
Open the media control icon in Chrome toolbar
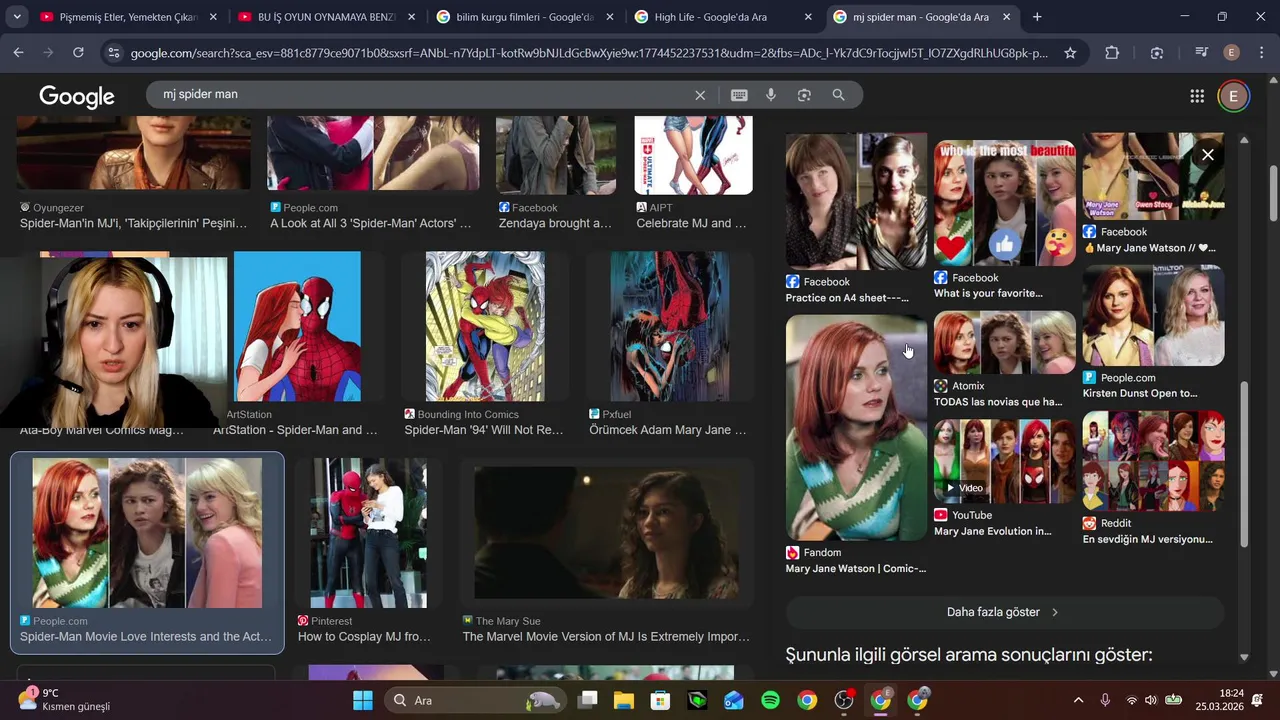[1202, 53]
